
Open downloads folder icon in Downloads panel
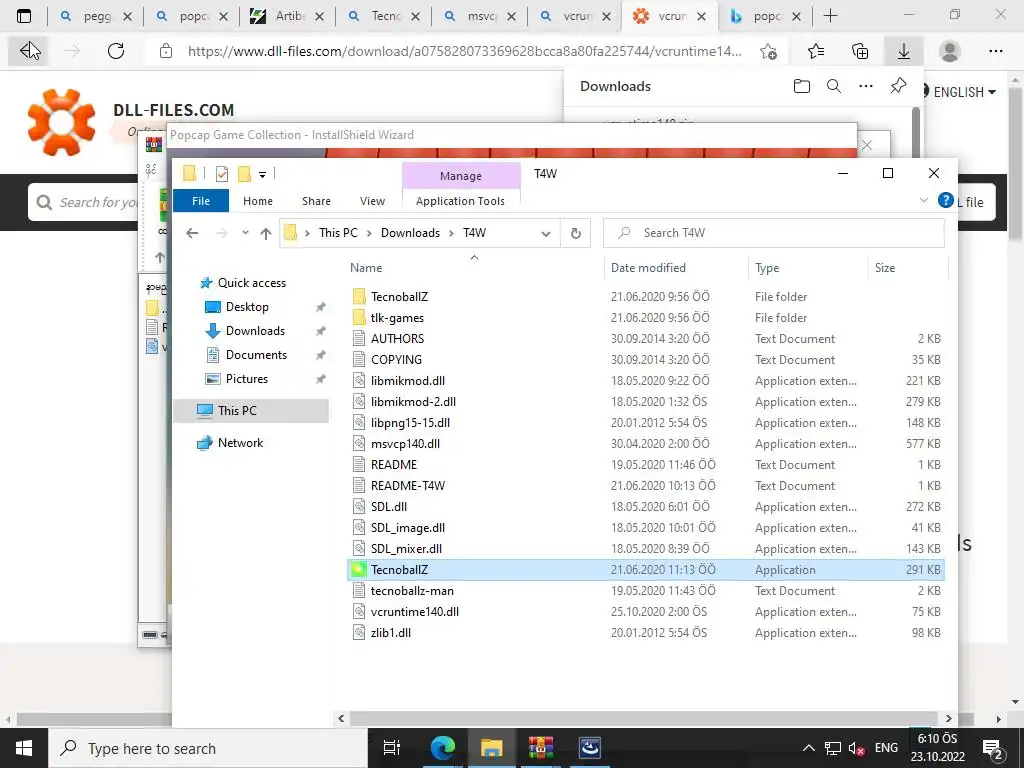point(801,86)
